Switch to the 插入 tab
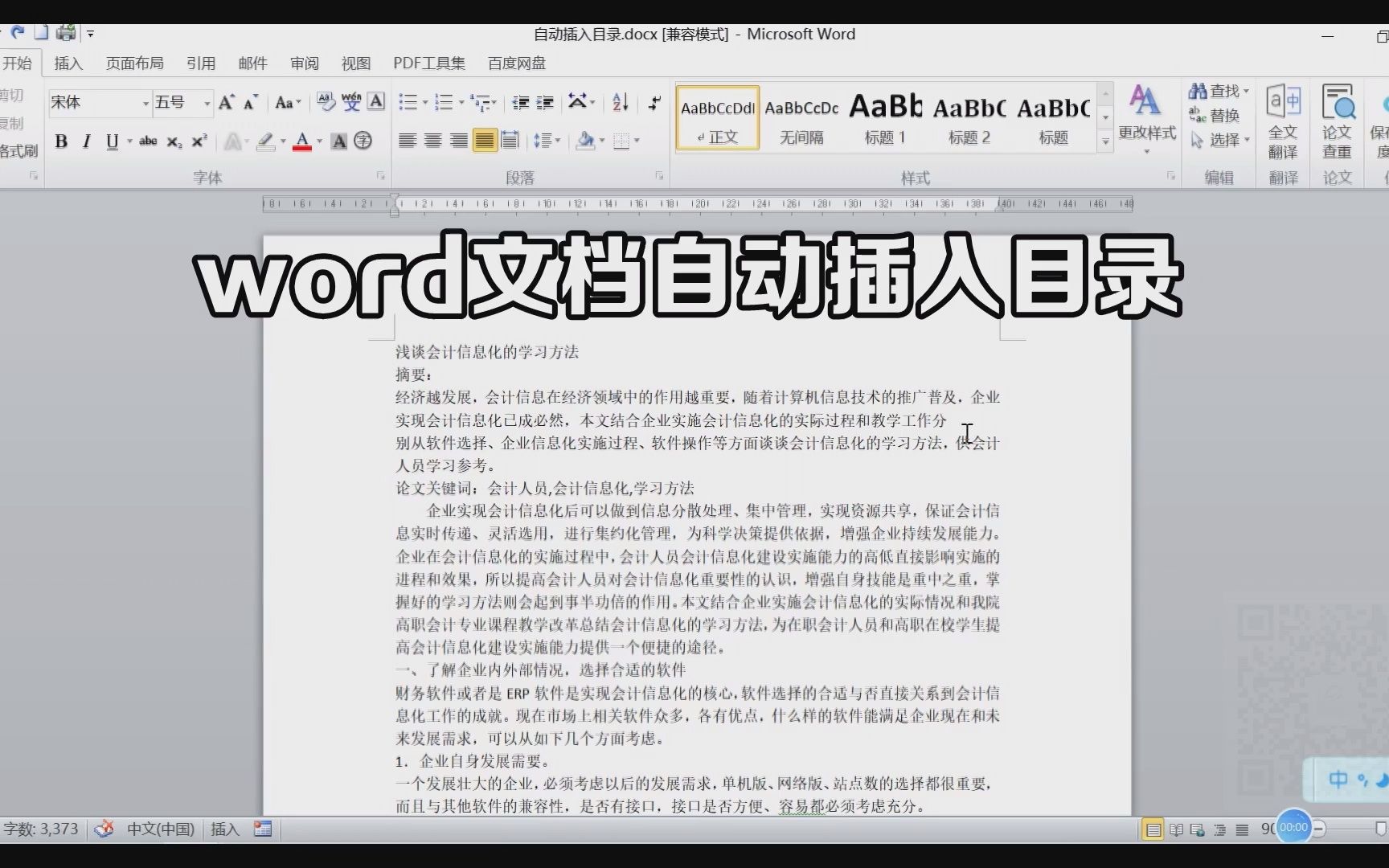 click(68, 63)
